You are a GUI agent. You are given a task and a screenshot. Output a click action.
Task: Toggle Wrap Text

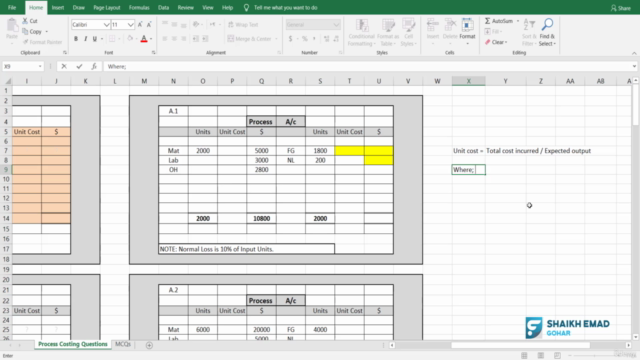[x=243, y=24]
